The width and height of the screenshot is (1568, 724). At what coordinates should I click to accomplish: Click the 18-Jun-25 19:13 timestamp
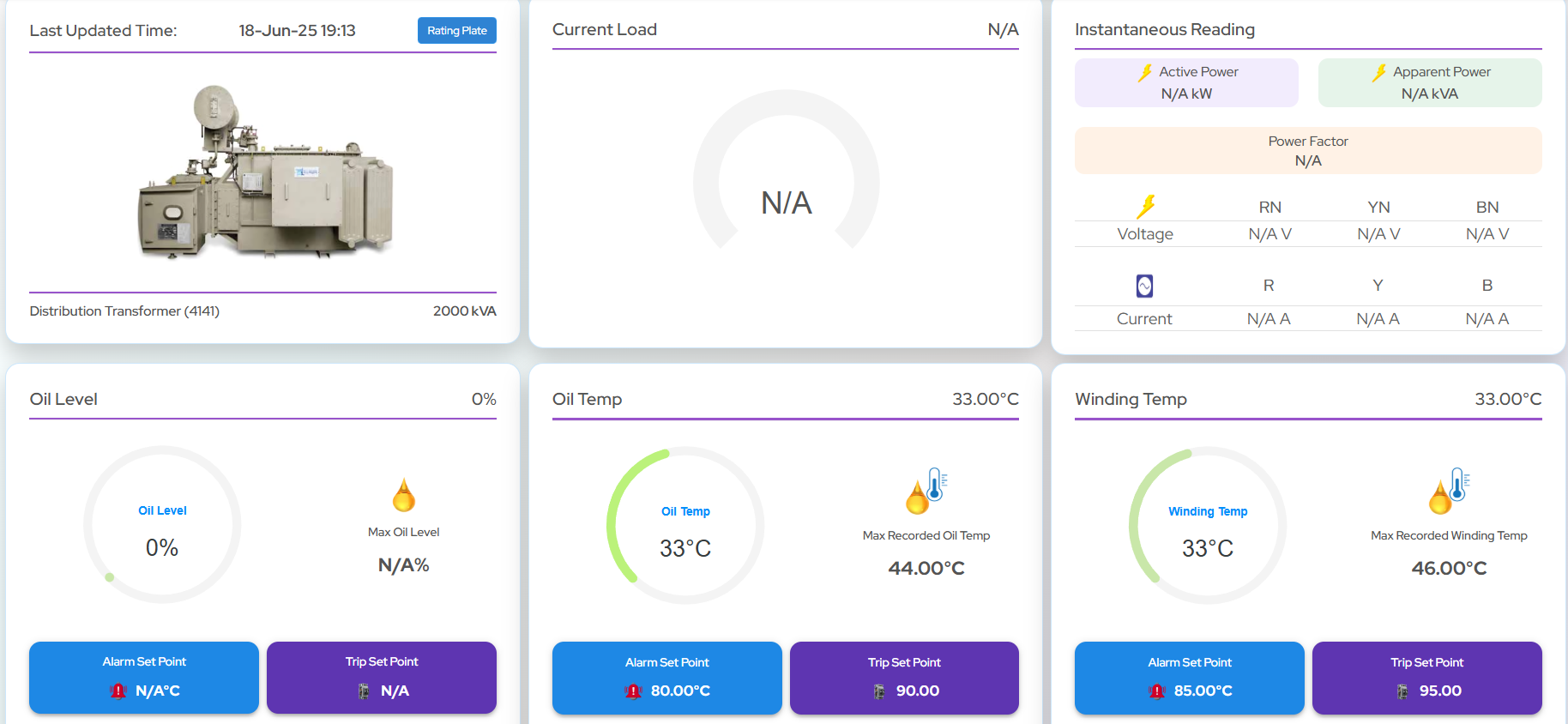click(297, 31)
